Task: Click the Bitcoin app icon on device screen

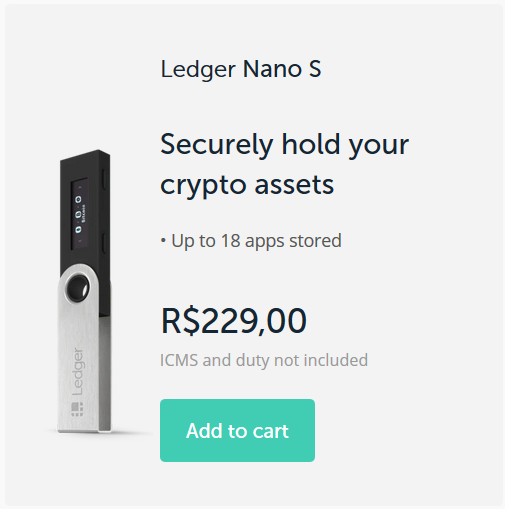Action: (x=78, y=215)
